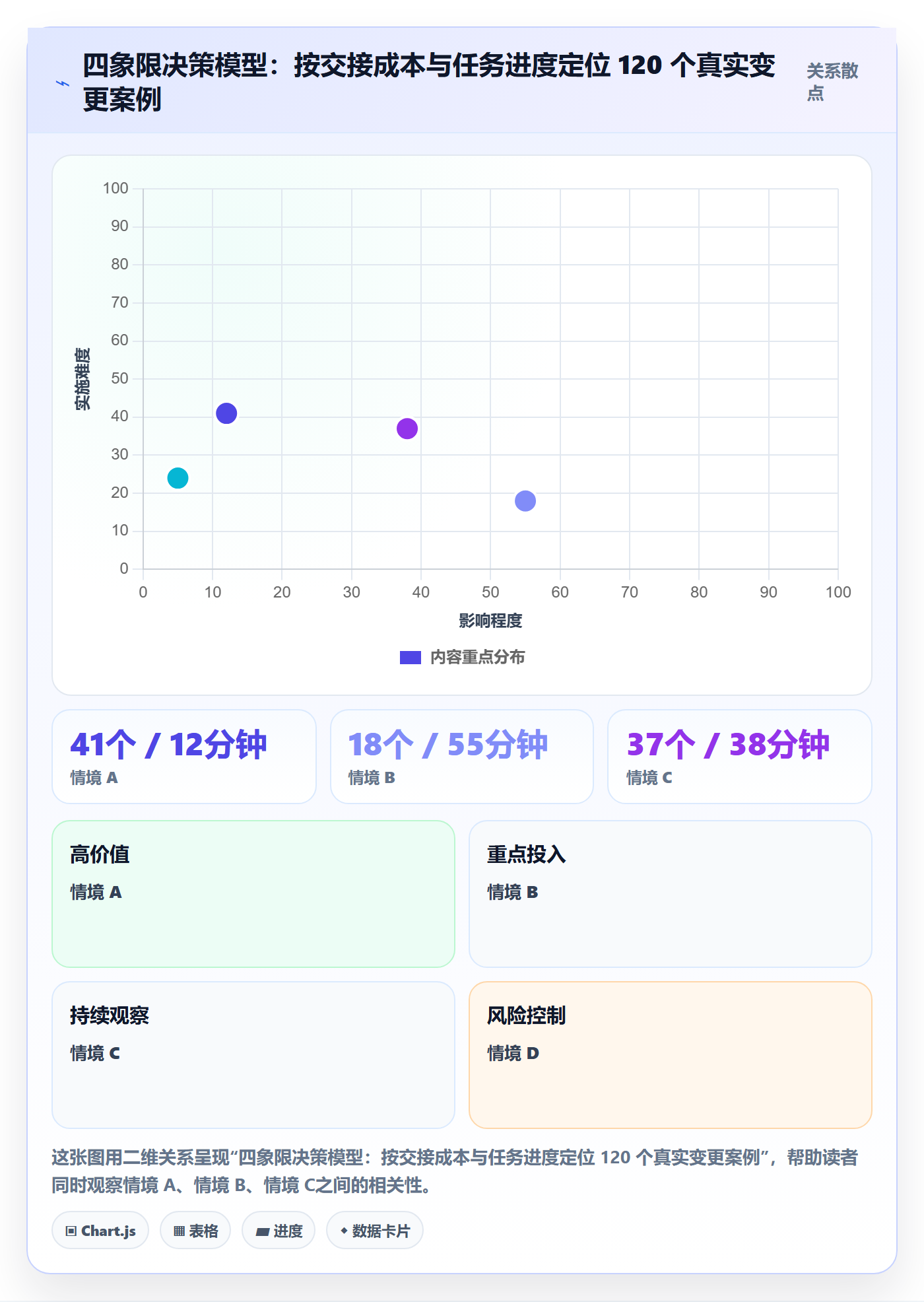Click the 实施难度 y-axis title

pos(82,379)
